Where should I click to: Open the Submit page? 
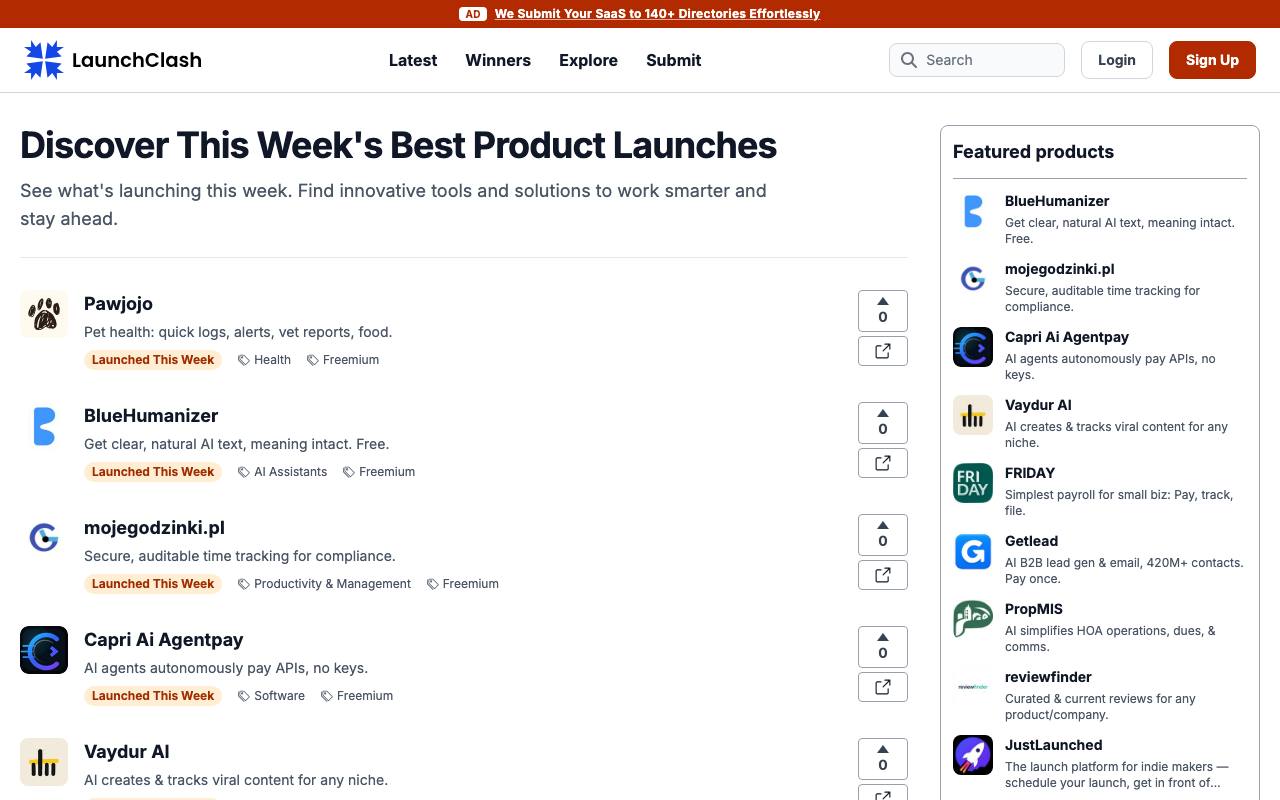pos(674,60)
